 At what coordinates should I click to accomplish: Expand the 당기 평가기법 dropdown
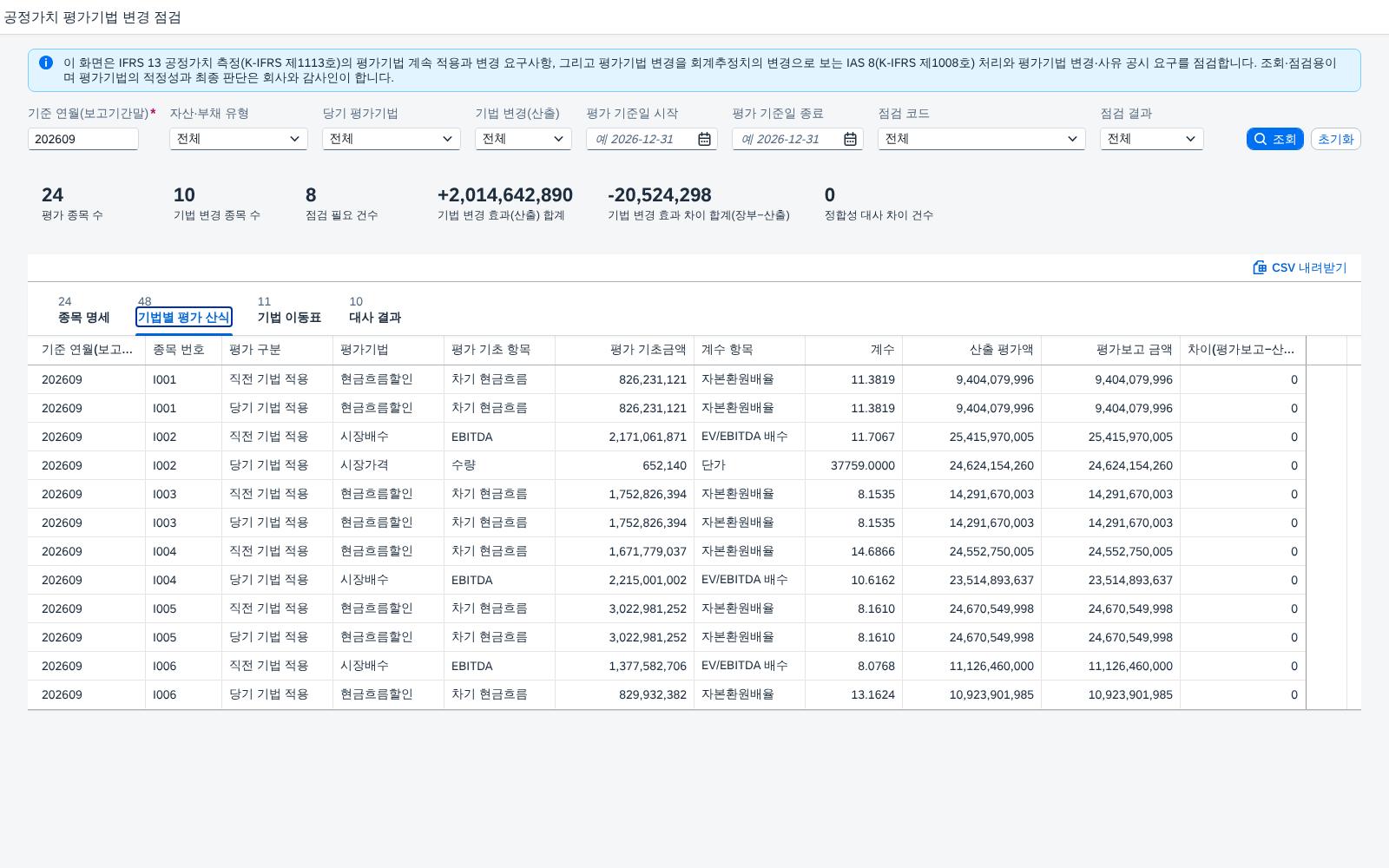coord(447,139)
